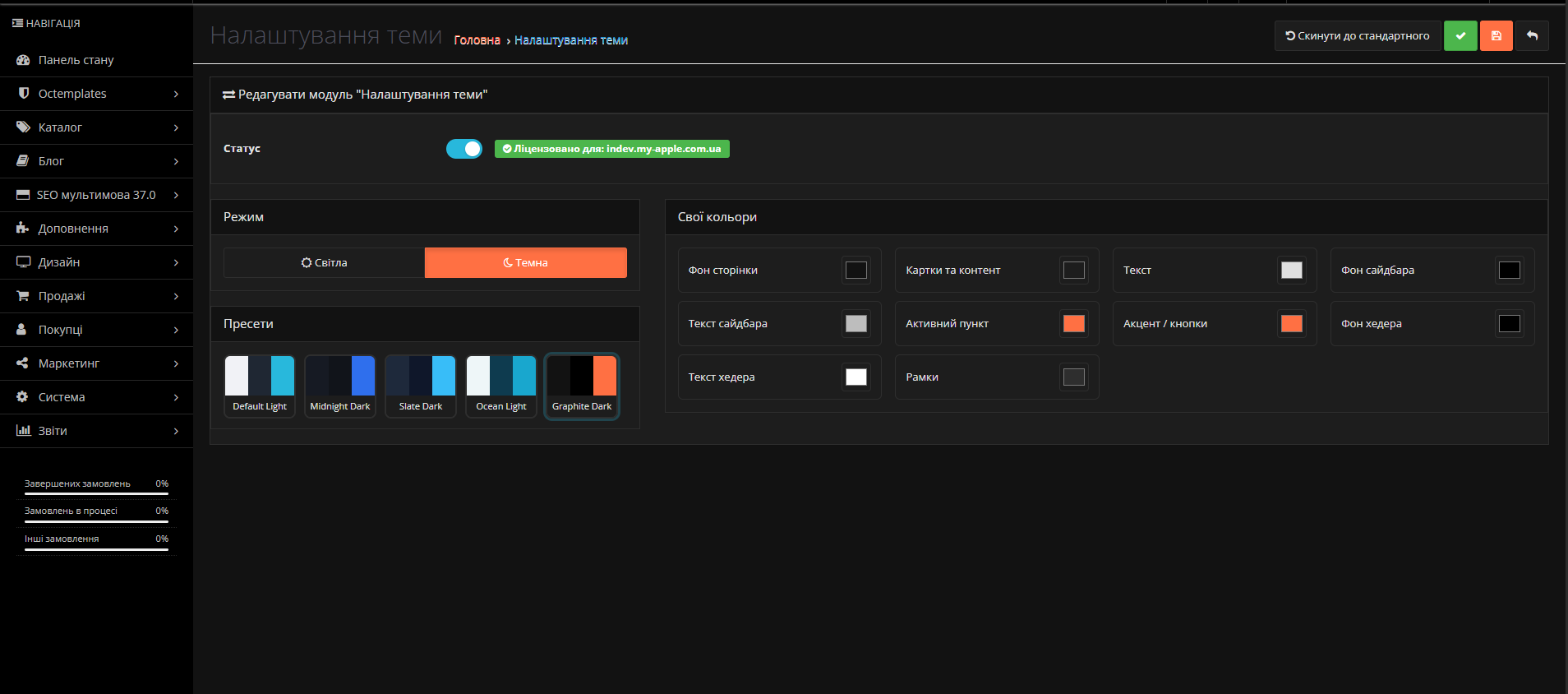Image resolution: width=1568 pixels, height=694 pixels.
Task: Click the sun icon on Світла
Action: click(307, 263)
